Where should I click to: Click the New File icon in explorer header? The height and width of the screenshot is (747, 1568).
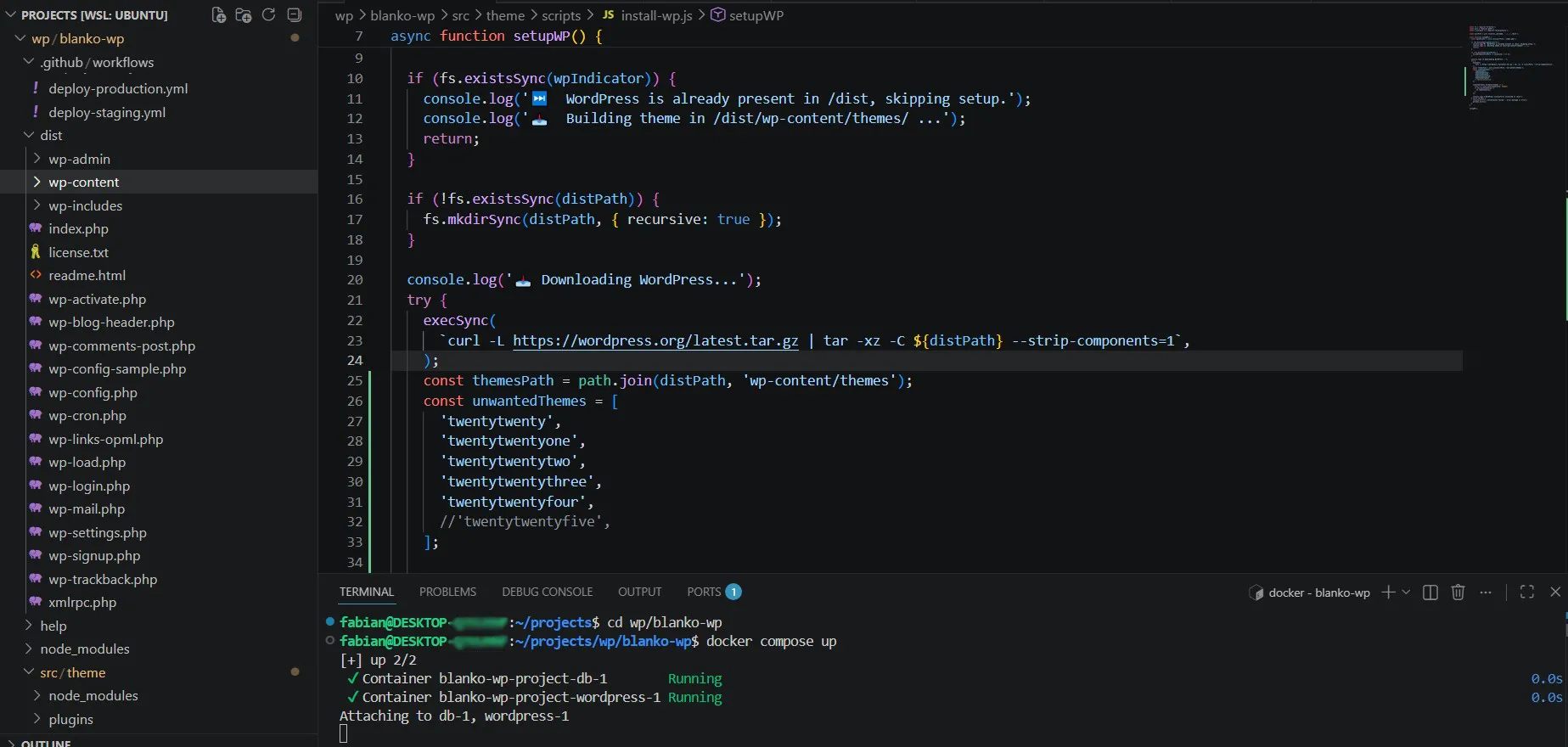[x=218, y=15]
